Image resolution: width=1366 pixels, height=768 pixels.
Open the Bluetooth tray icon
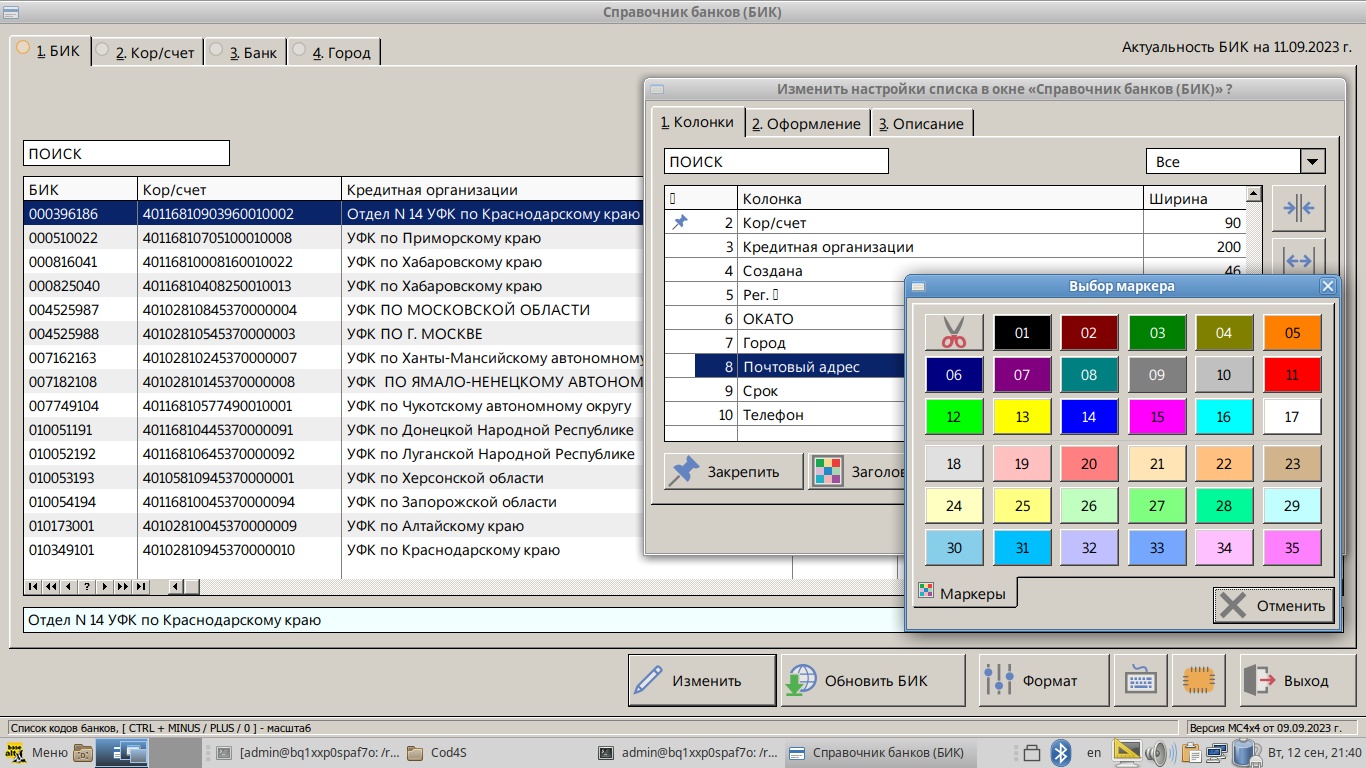(x=1061, y=753)
